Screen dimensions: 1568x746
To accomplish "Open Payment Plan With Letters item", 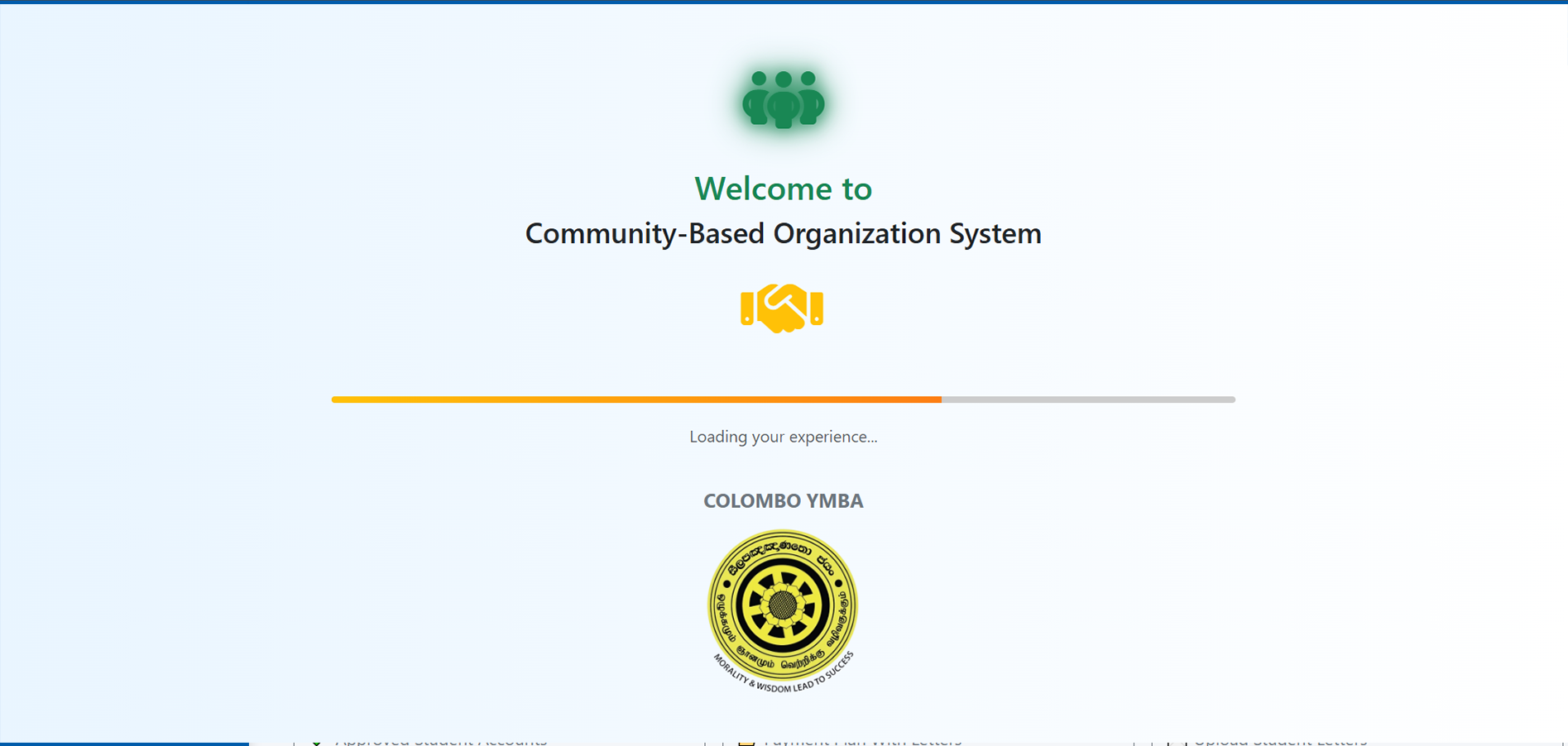I will click(862, 741).
